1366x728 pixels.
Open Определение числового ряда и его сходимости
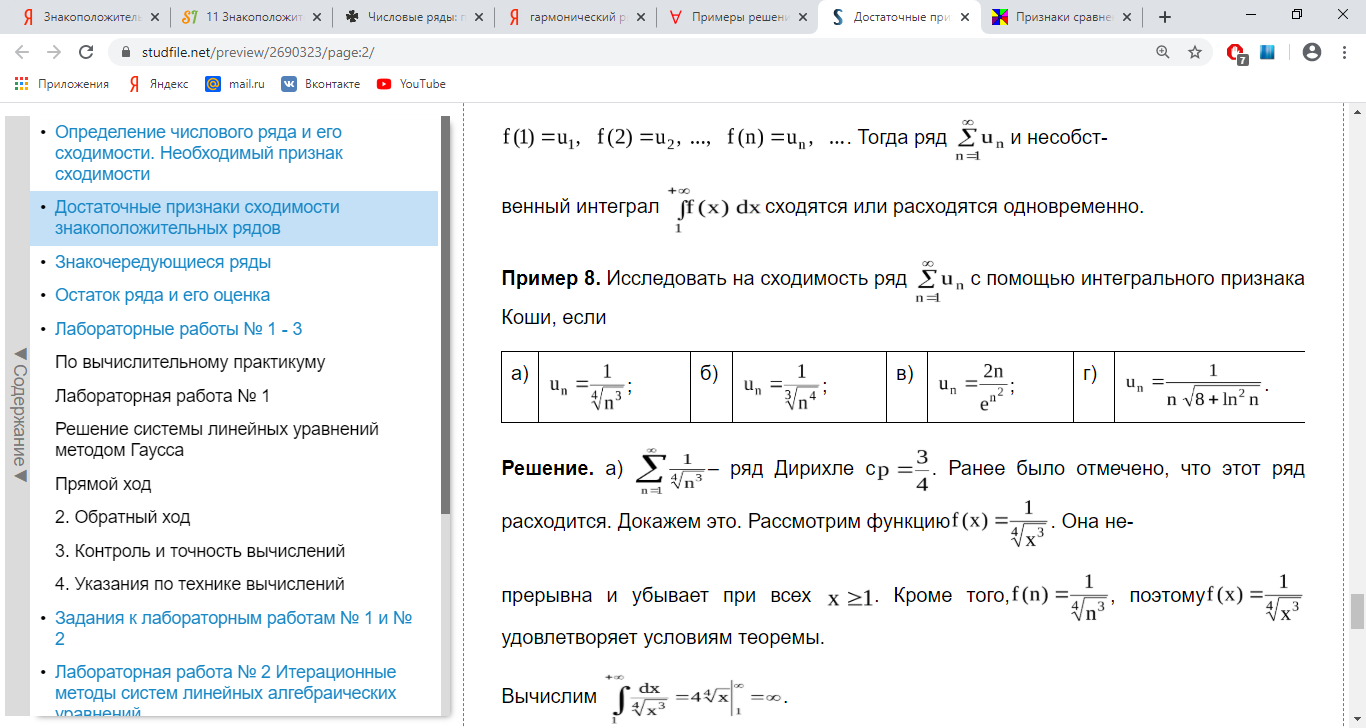coord(200,153)
